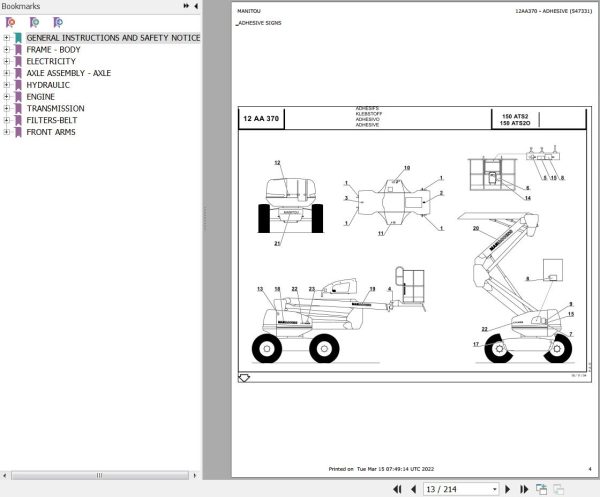Click the FRAME - BODY bookmark ribbon icon
The image size is (600, 497).
[18, 50]
